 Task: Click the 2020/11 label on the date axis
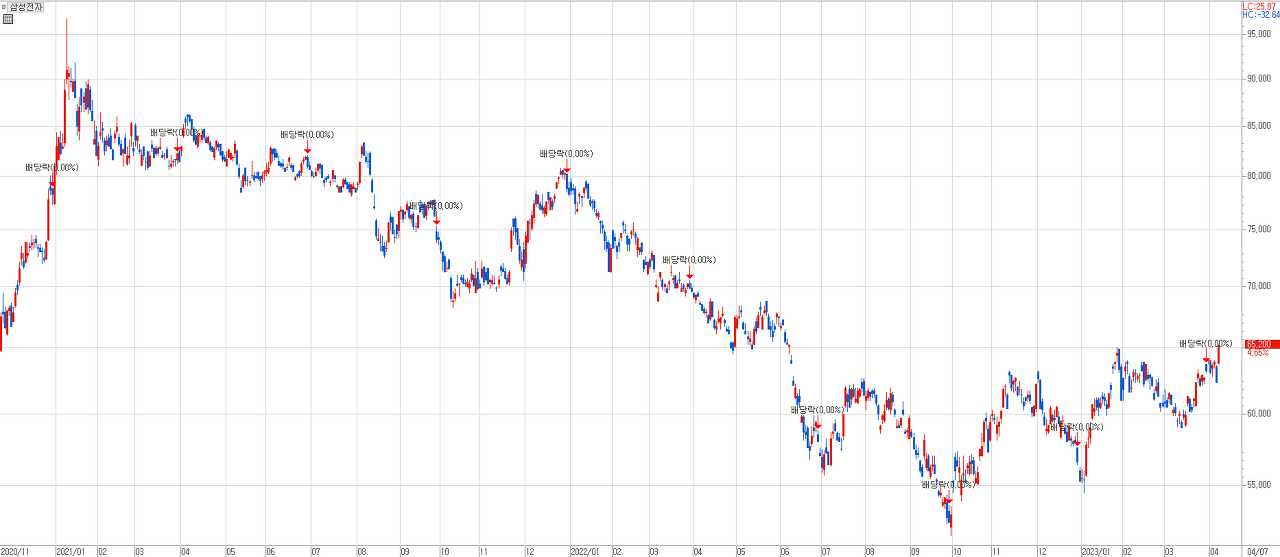coord(15,551)
